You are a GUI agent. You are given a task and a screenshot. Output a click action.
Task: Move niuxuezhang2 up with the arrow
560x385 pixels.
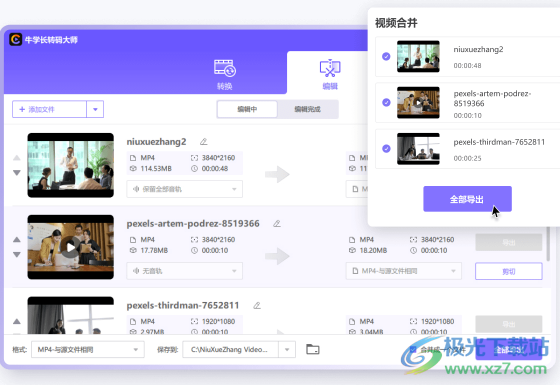[x=17, y=158]
